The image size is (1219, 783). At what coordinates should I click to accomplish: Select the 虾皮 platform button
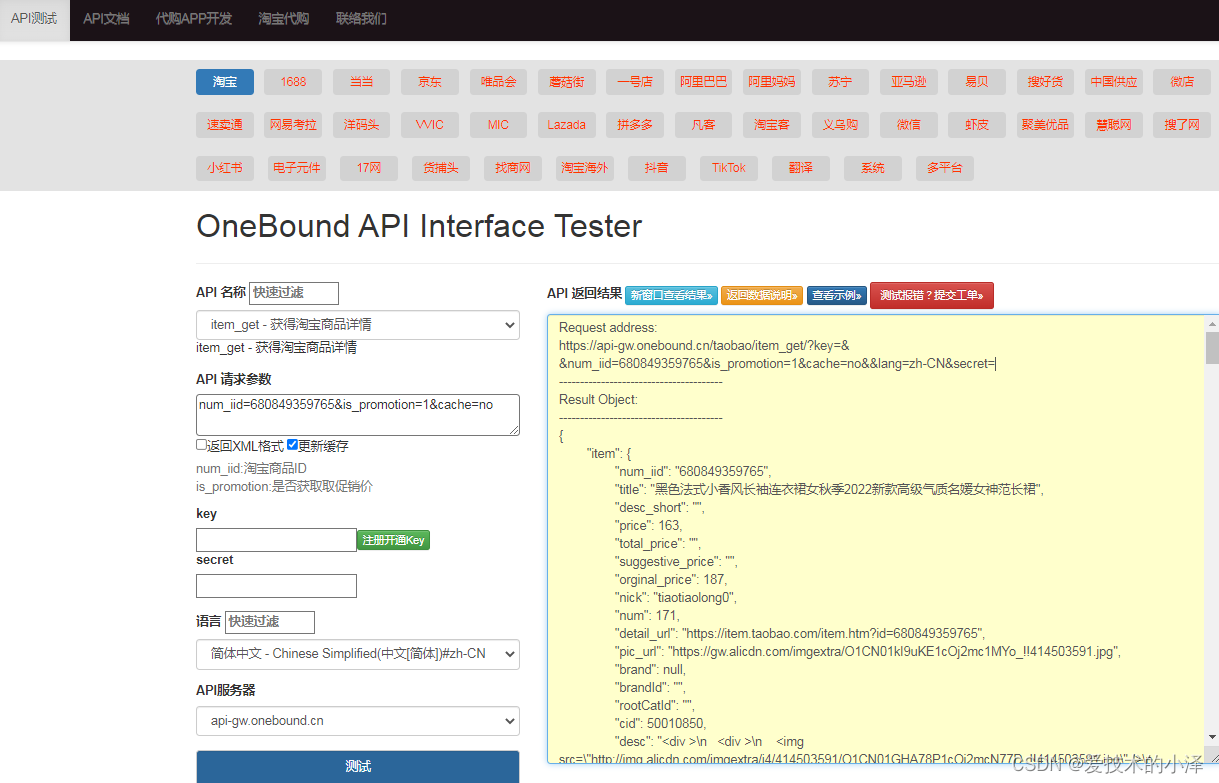[977, 125]
